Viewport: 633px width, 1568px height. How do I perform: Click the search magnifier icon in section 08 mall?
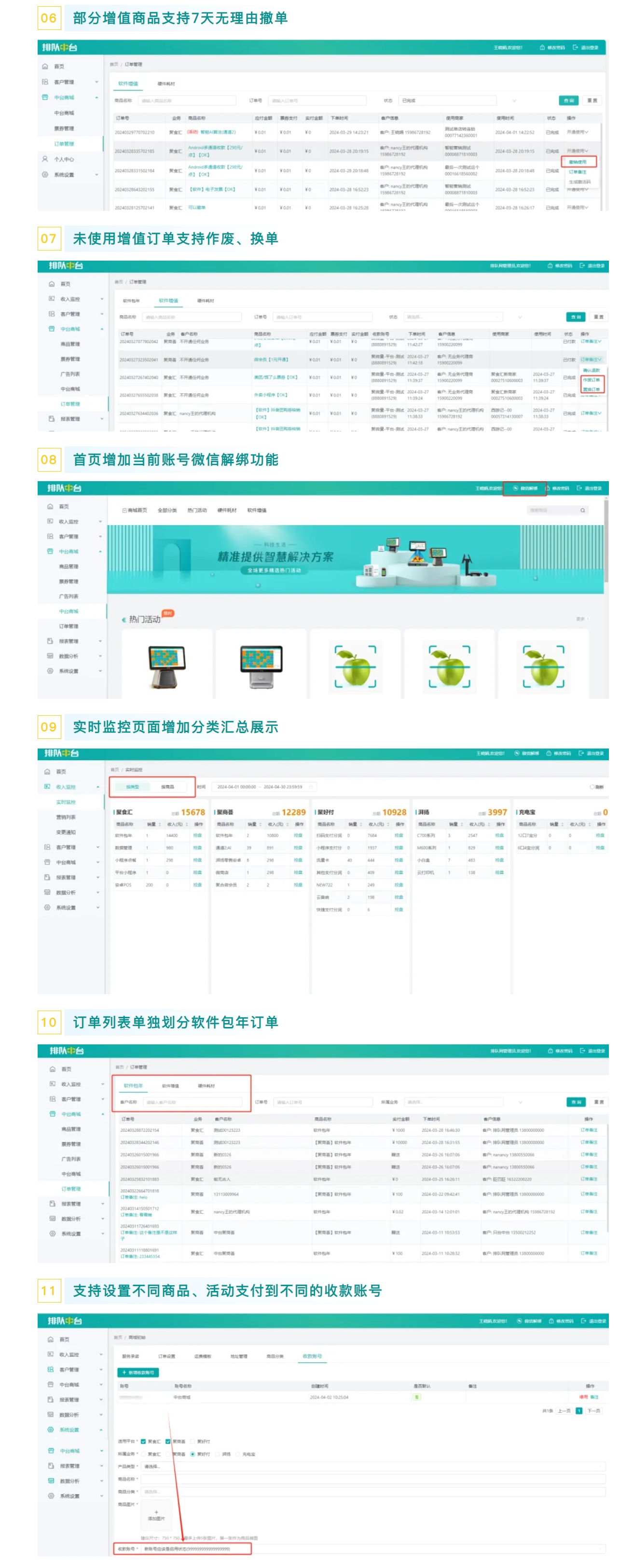tap(582, 510)
